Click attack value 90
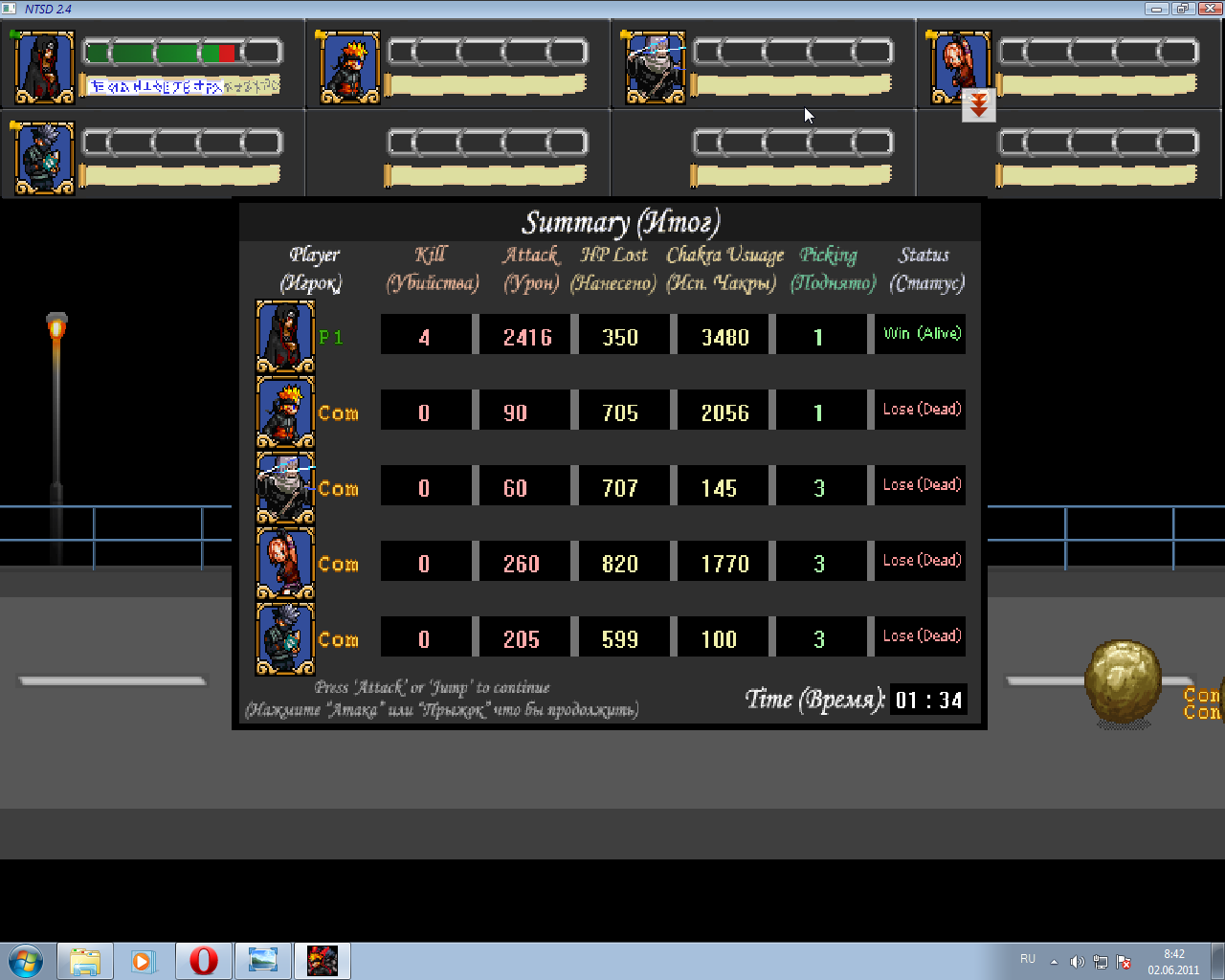Viewport: 1225px width, 980px height. [517, 412]
